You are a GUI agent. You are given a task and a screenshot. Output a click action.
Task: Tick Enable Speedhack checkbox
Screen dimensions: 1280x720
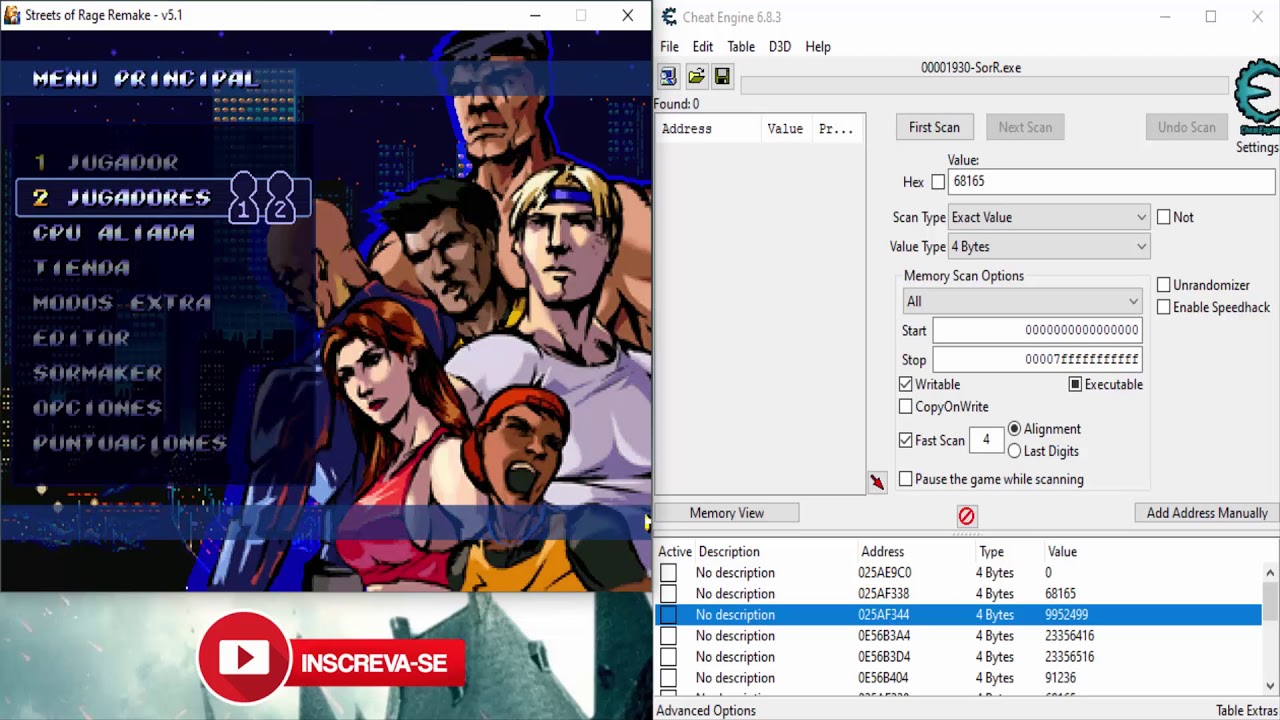click(1163, 307)
